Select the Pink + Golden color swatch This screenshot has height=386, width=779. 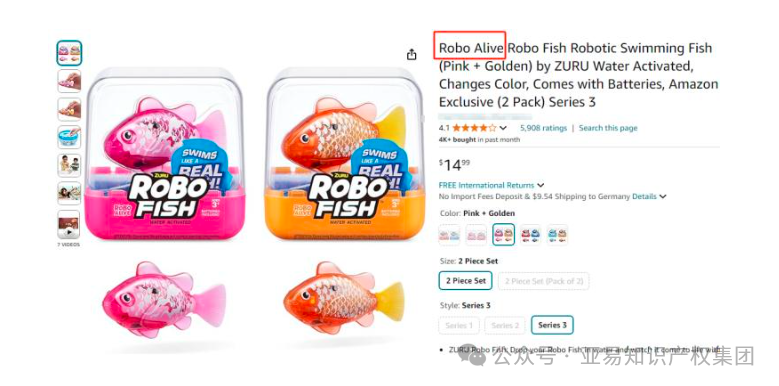(503, 234)
